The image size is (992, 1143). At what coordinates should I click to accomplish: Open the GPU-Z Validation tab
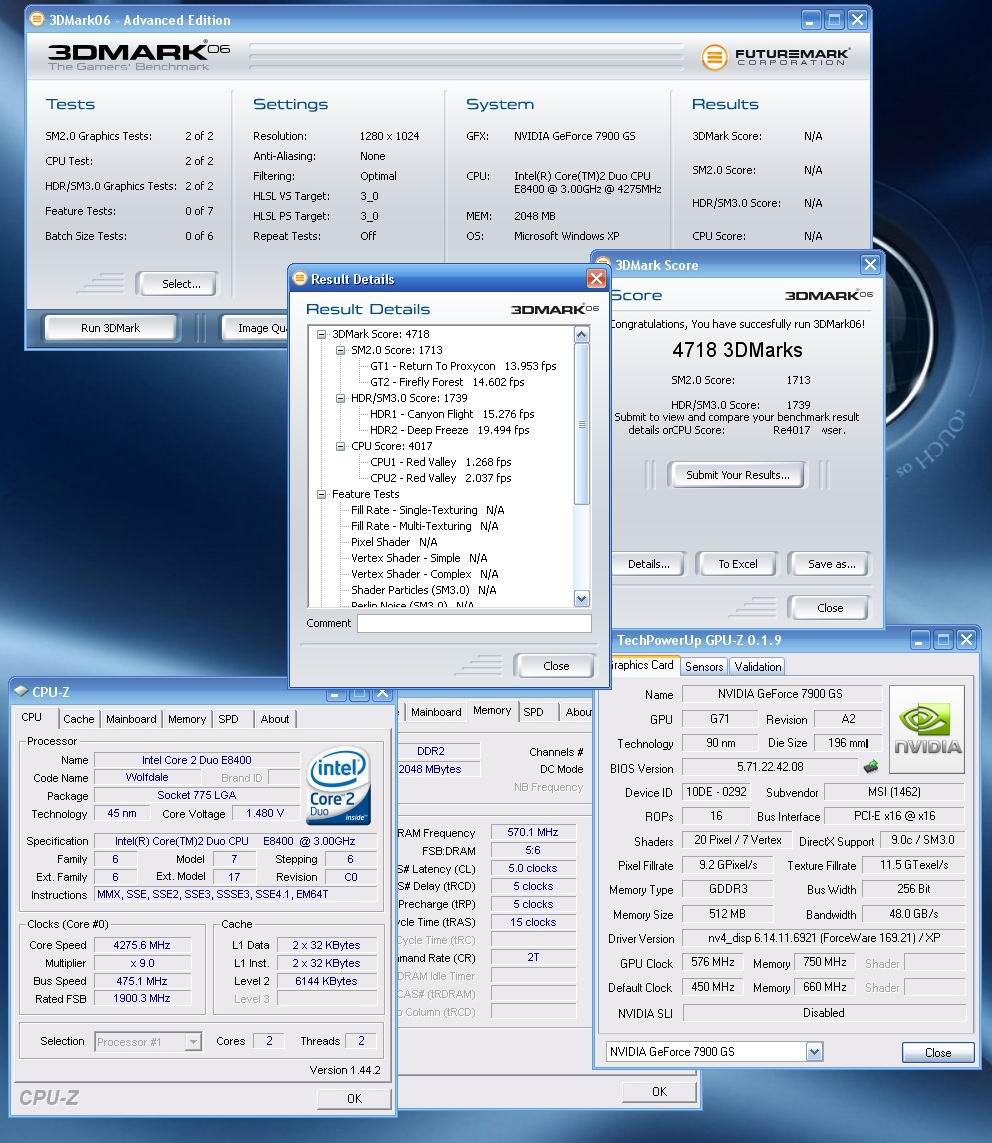[757, 666]
